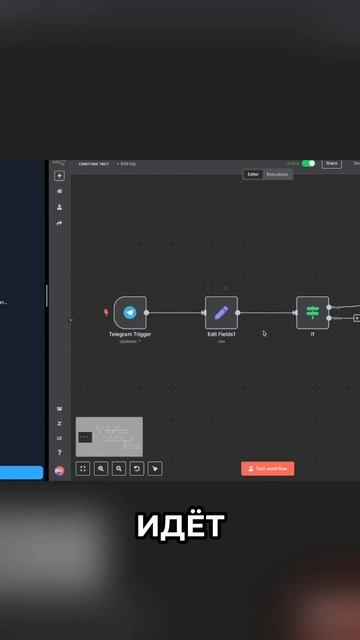The image size is (360, 640).
Task: Click the red lightning trigger icon
Action: pyautogui.click(x=106, y=313)
